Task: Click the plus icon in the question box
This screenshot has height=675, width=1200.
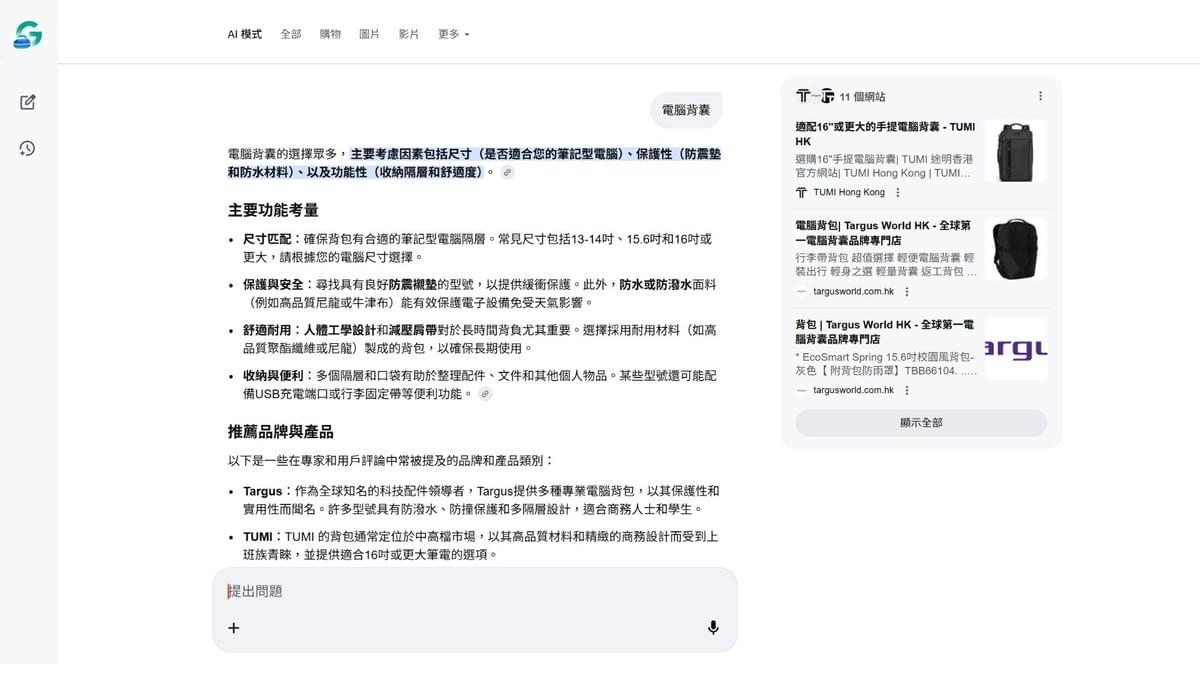Action: (x=233, y=627)
